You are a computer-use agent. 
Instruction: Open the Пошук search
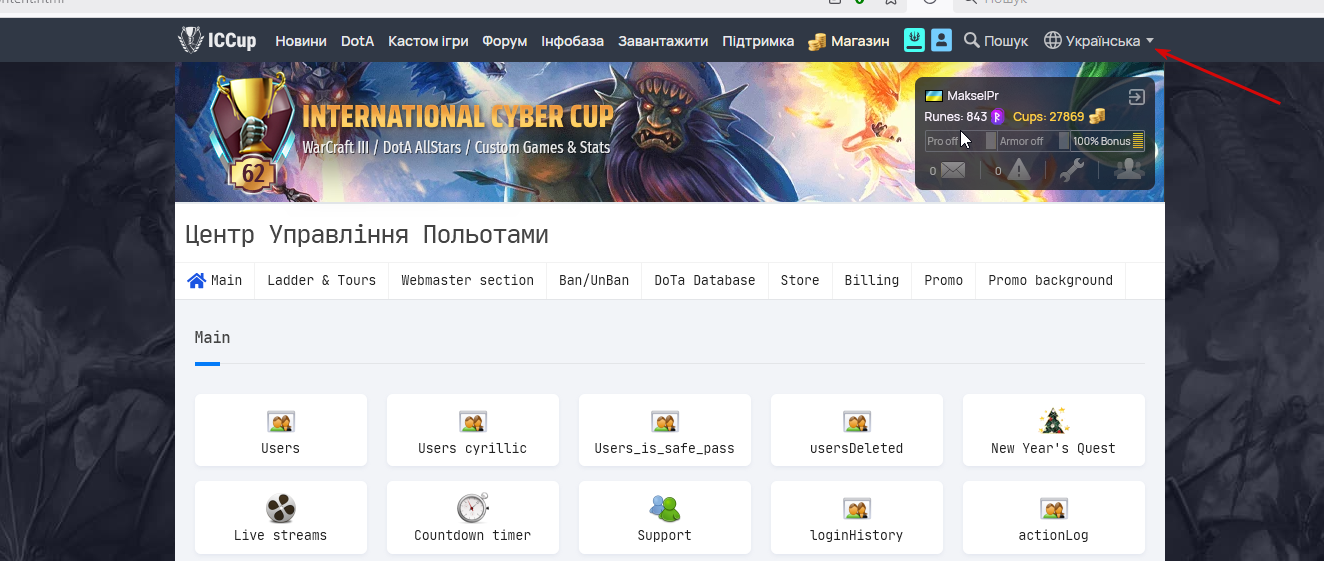(x=996, y=41)
